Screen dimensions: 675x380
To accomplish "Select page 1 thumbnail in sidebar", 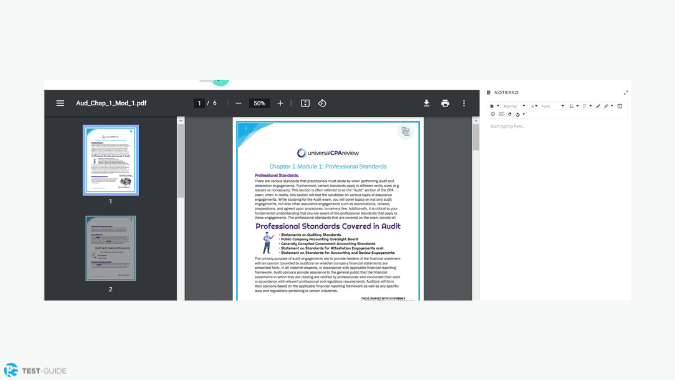I will tap(111, 161).
